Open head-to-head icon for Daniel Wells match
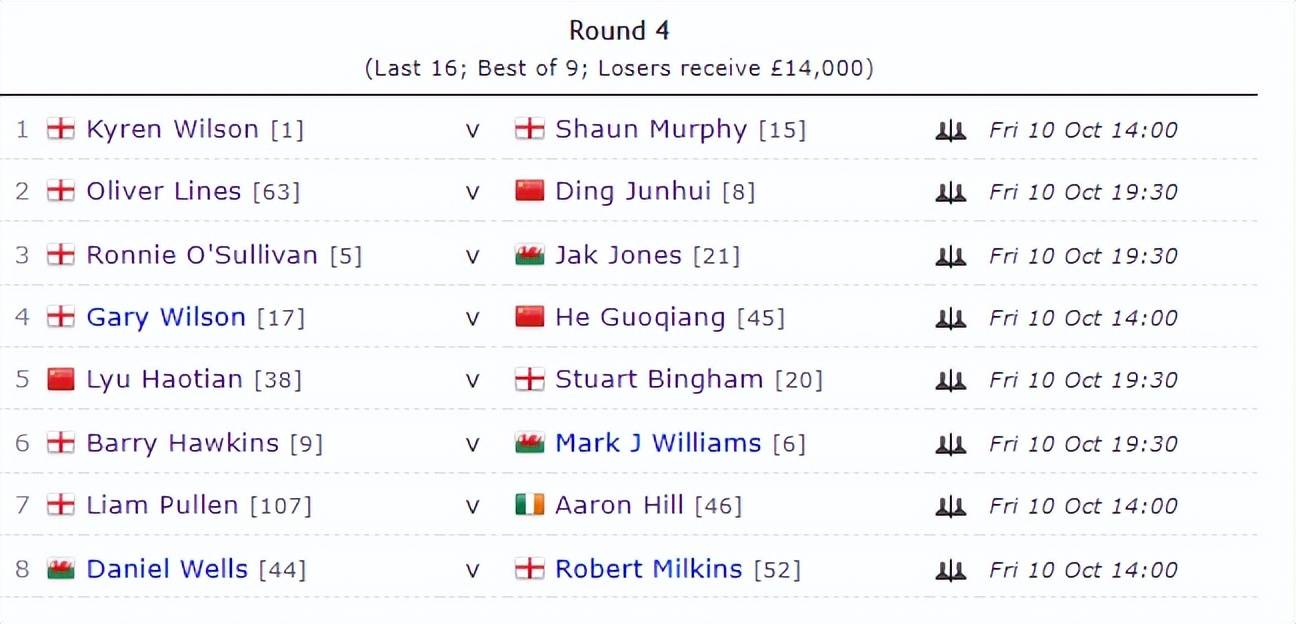Screen dimensions: 1296x624 click(x=950, y=570)
